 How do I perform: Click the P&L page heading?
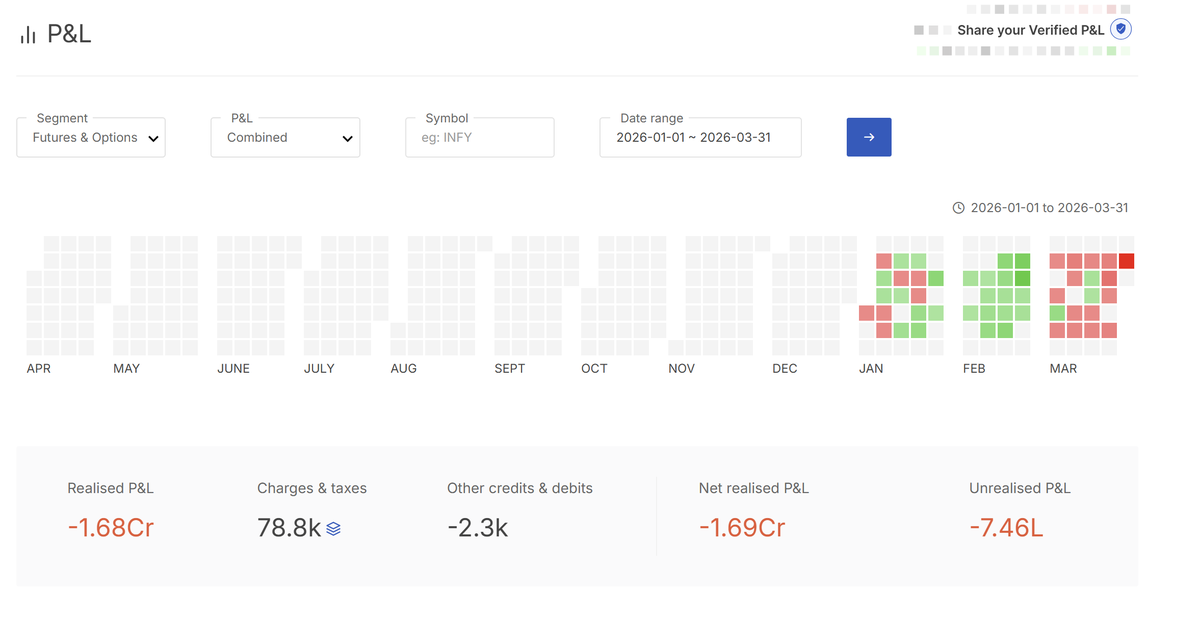[x=69, y=34]
